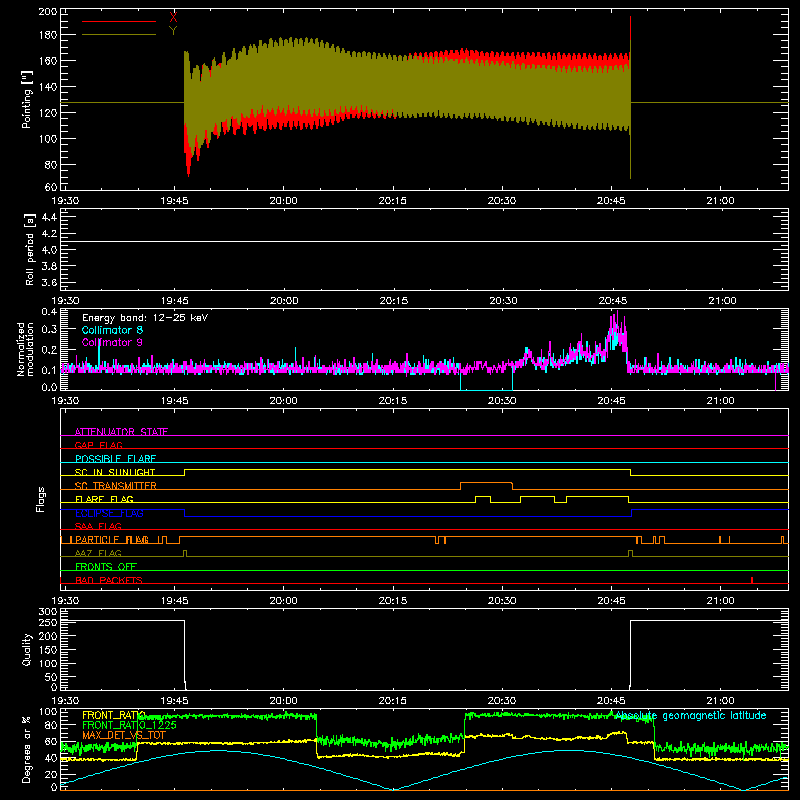Viewport: 800px width, 800px height.
Task: Select the olive Y legend line sample
Action: pos(119,35)
